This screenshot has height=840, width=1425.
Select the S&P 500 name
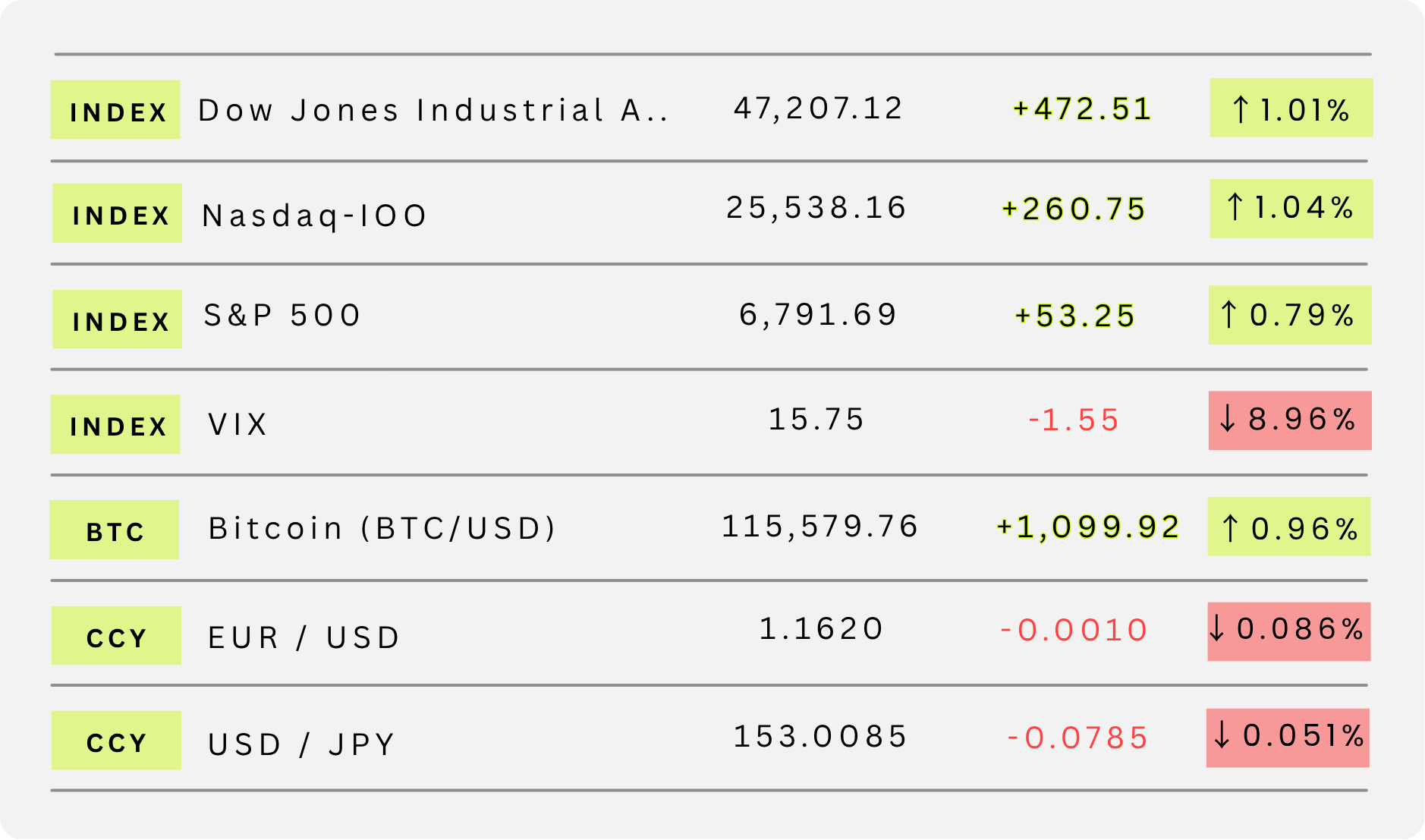[x=282, y=316]
